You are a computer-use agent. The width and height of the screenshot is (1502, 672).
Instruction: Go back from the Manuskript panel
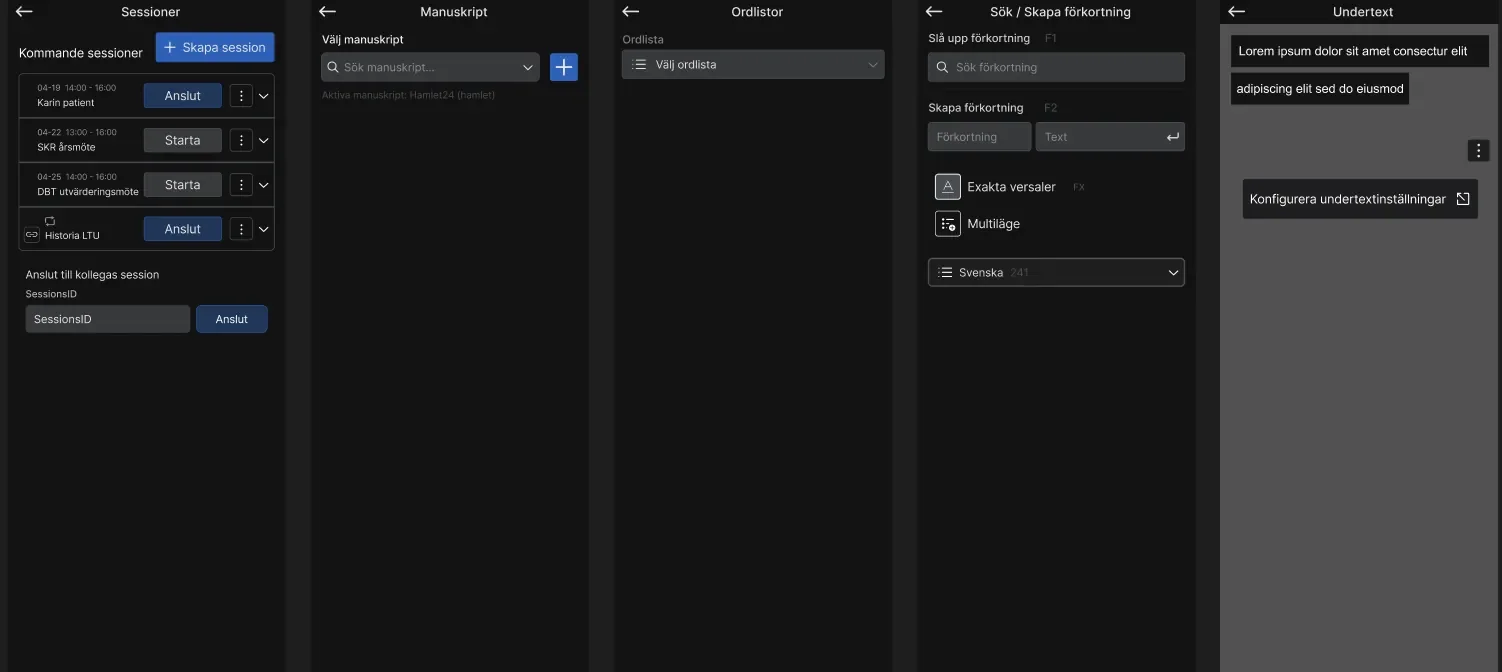point(327,12)
